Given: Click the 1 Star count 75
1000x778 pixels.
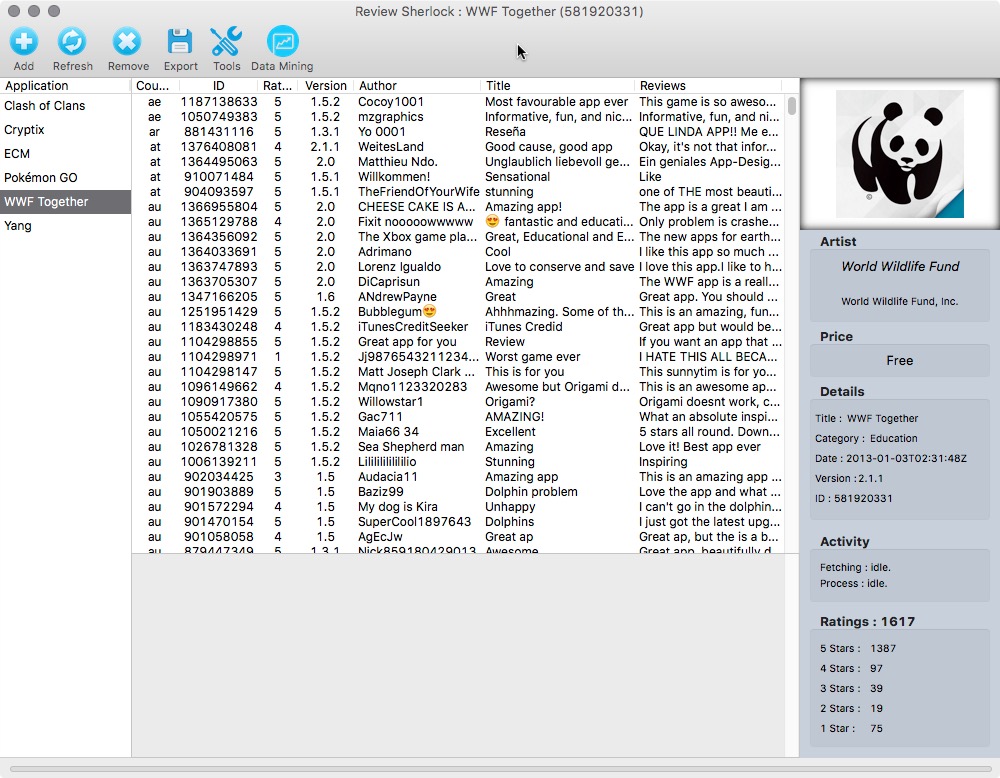Looking at the screenshot, I should 876,728.
